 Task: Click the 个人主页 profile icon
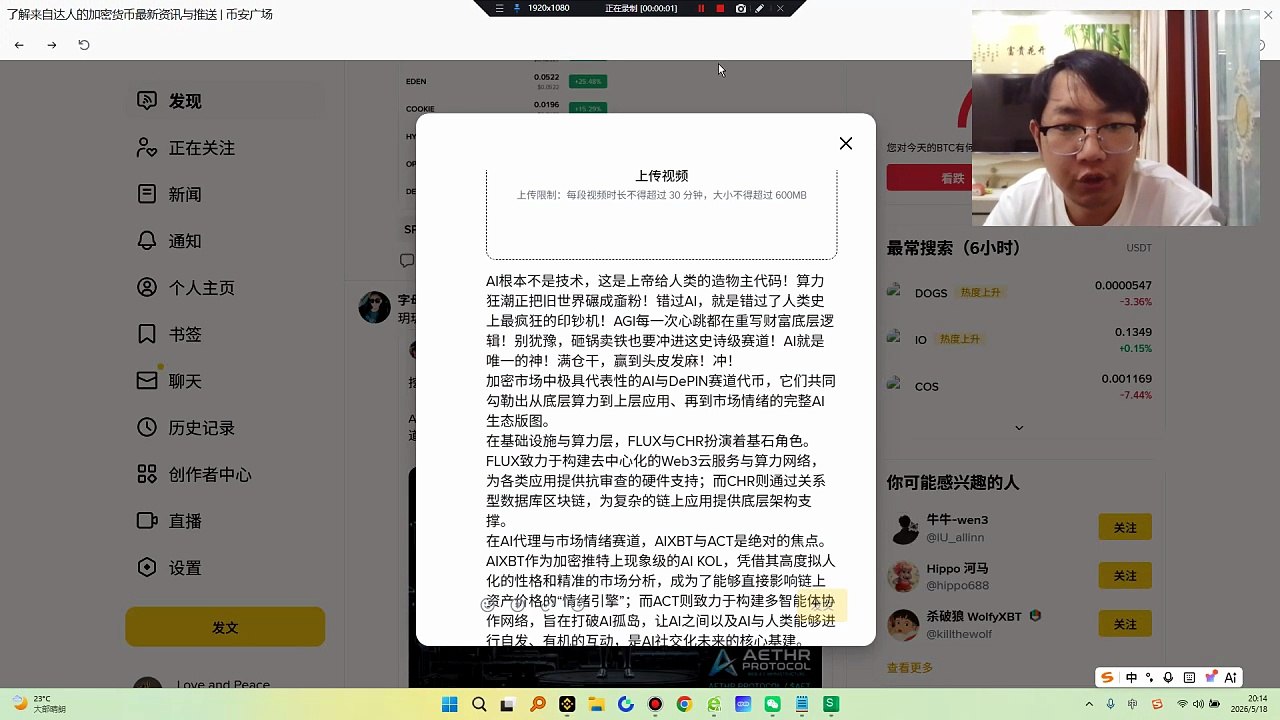[x=147, y=288]
